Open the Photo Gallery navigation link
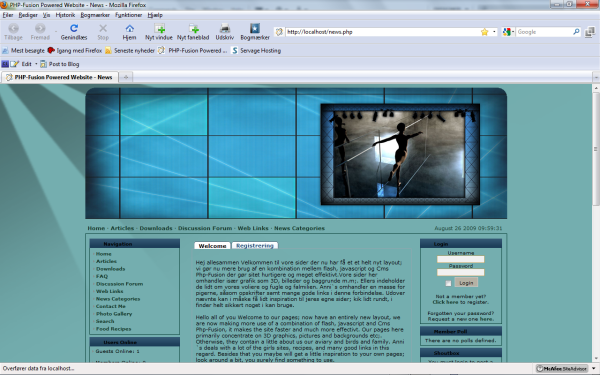The height and width of the screenshot is (375, 600). pyautogui.click(x=114, y=314)
